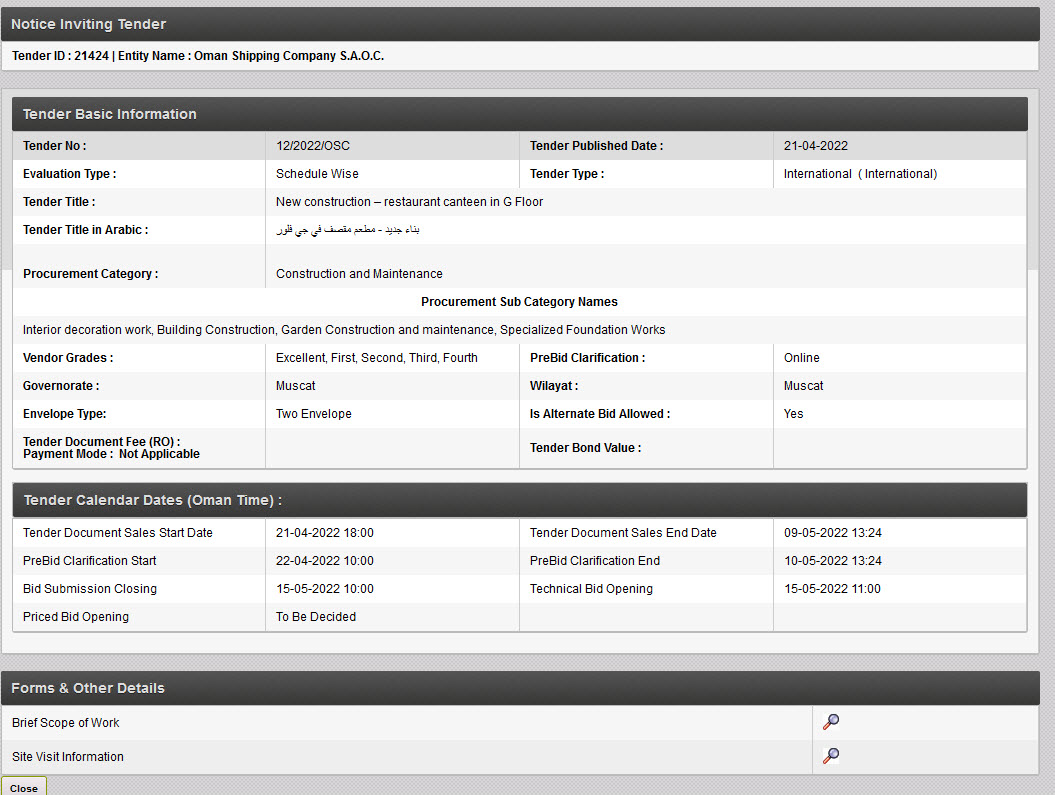Select the tender number 12/2022/OSC value
This screenshot has width=1055, height=795.
(x=313, y=146)
